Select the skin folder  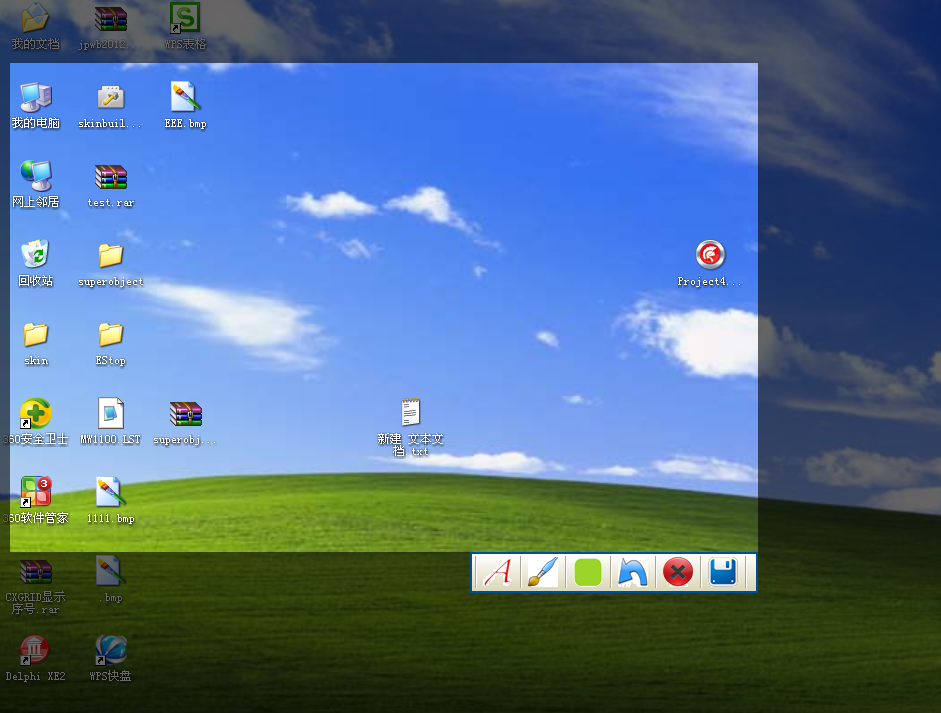click(x=36, y=343)
